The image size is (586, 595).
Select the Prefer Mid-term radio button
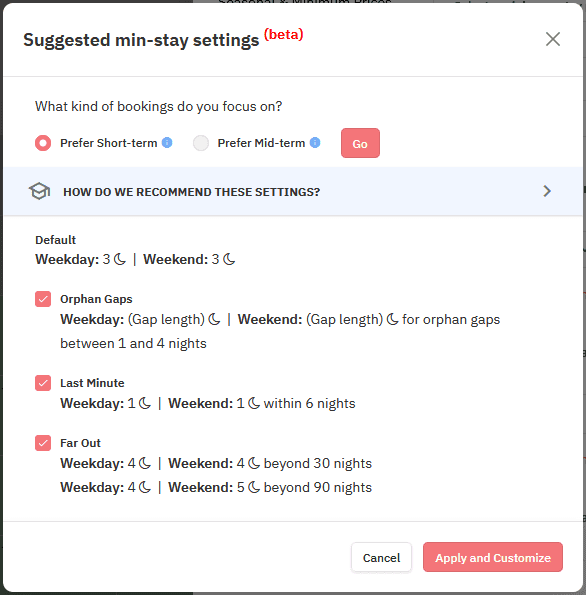coord(201,143)
